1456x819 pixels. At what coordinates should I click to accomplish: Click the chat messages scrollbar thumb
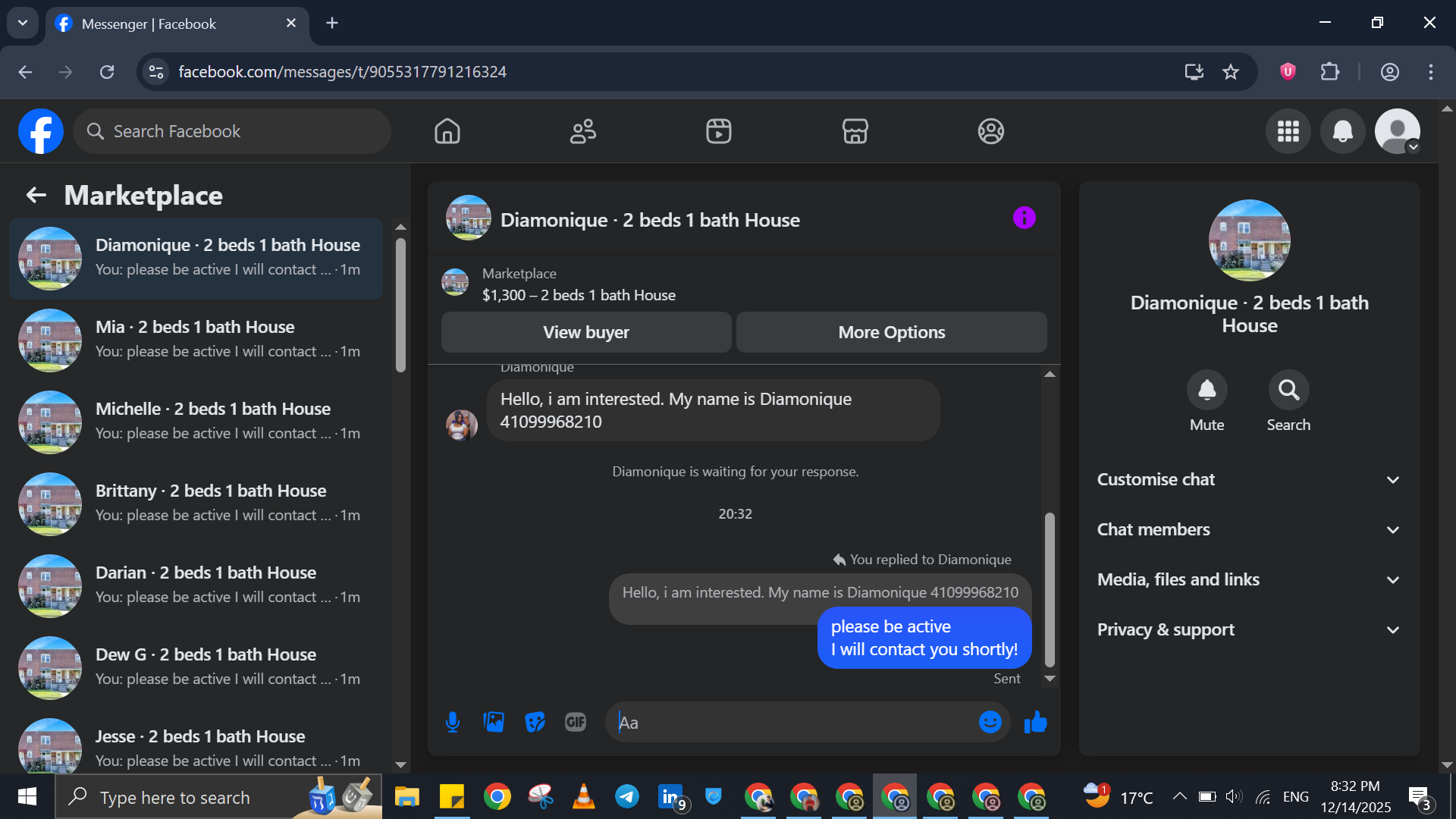click(x=1050, y=588)
